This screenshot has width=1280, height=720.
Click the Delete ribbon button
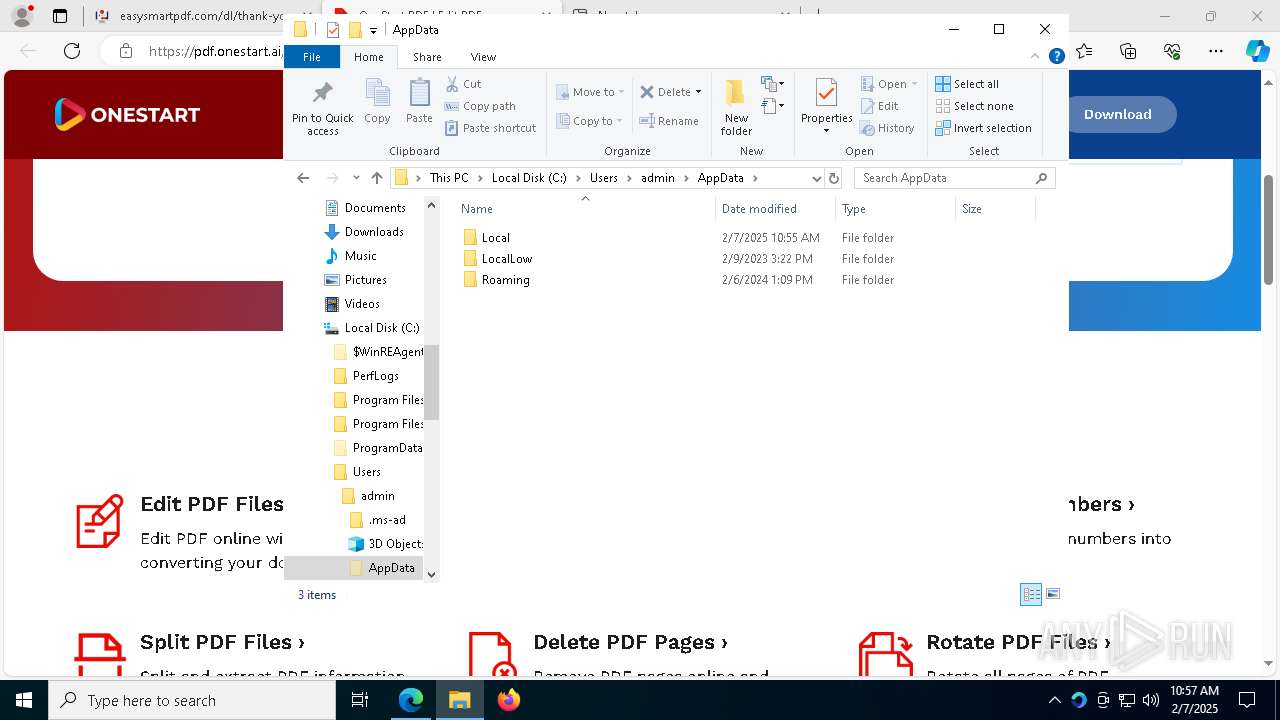665,92
